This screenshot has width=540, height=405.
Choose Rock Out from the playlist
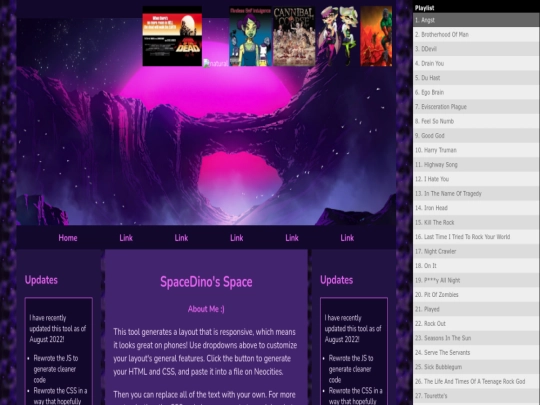tap(476, 324)
